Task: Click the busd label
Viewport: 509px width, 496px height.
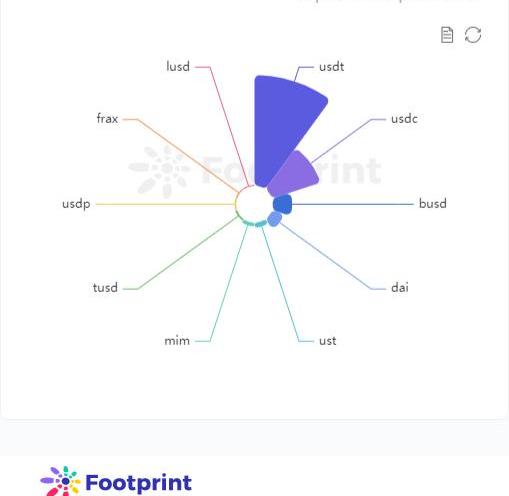Action: point(433,203)
